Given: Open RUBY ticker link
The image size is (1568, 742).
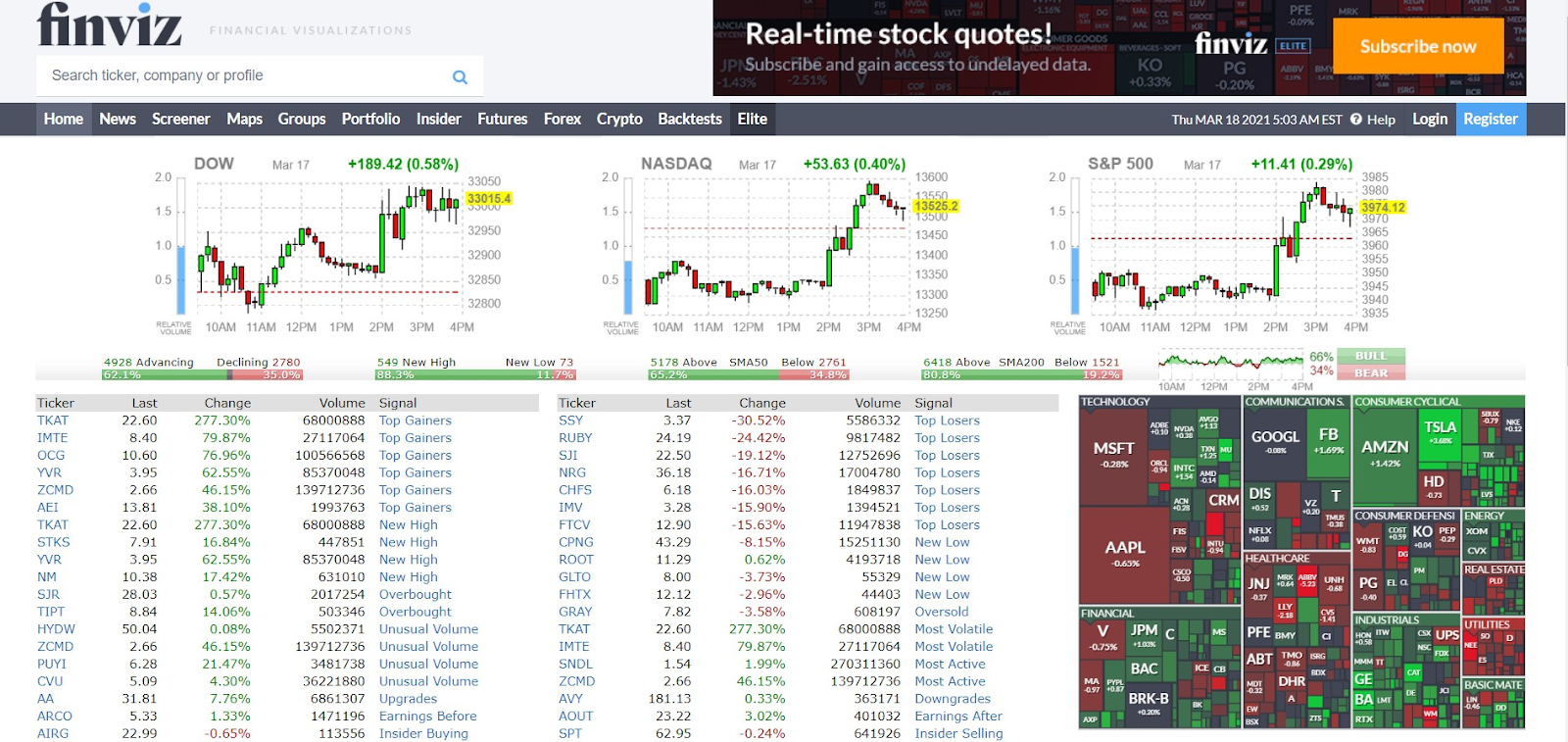Looking at the screenshot, I should tap(575, 438).
